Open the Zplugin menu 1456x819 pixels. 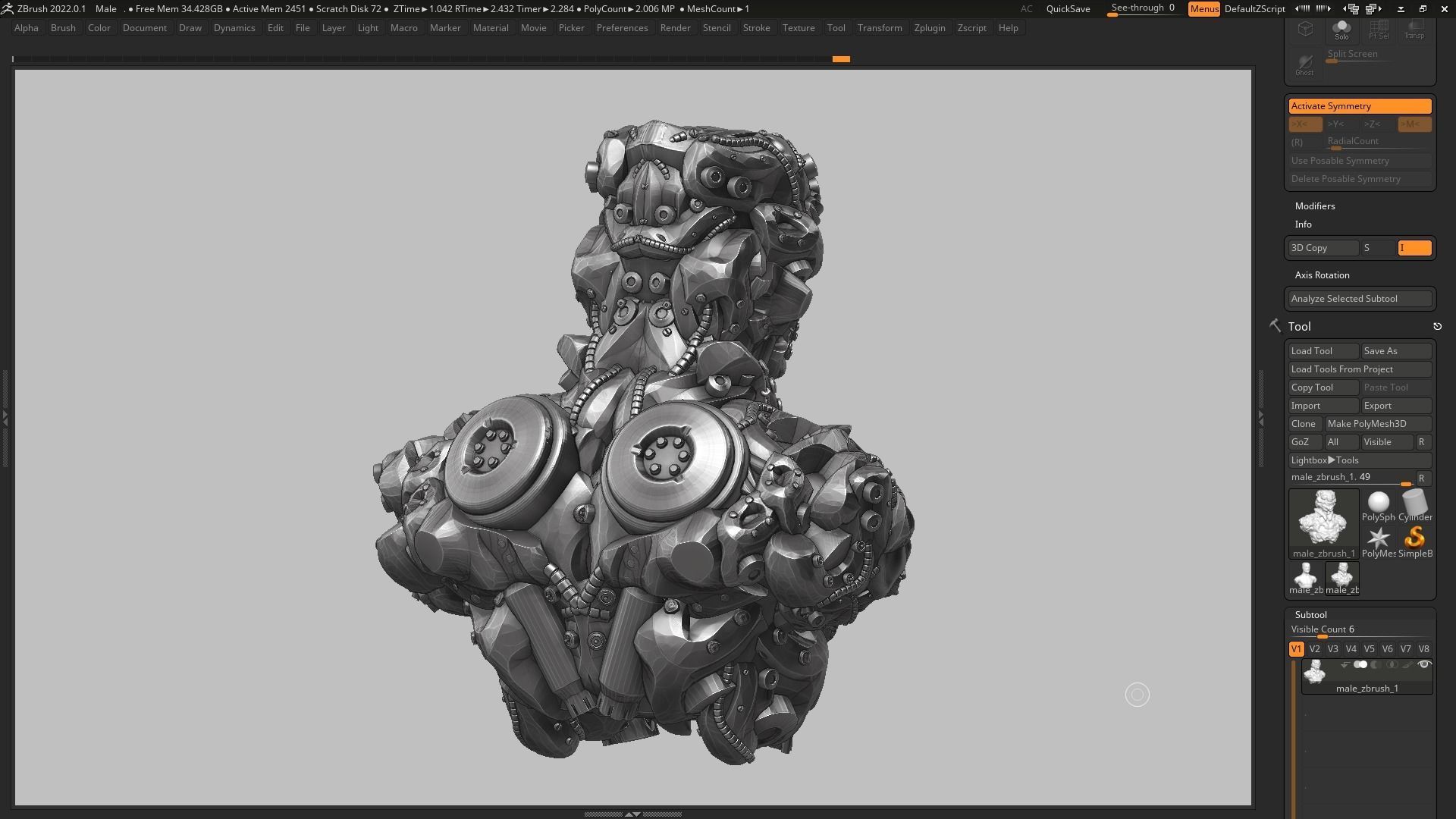(x=929, y=28)
